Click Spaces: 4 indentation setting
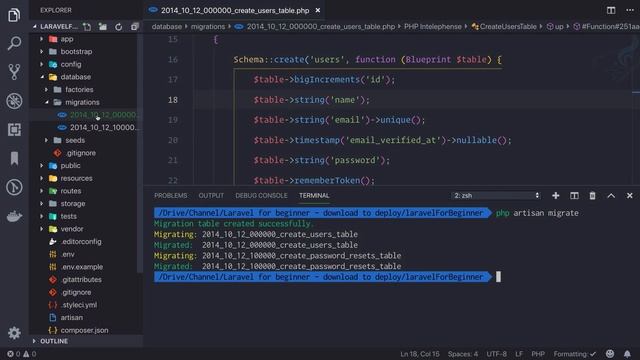Viewport: 640px width, 360px height. [462, 354]
